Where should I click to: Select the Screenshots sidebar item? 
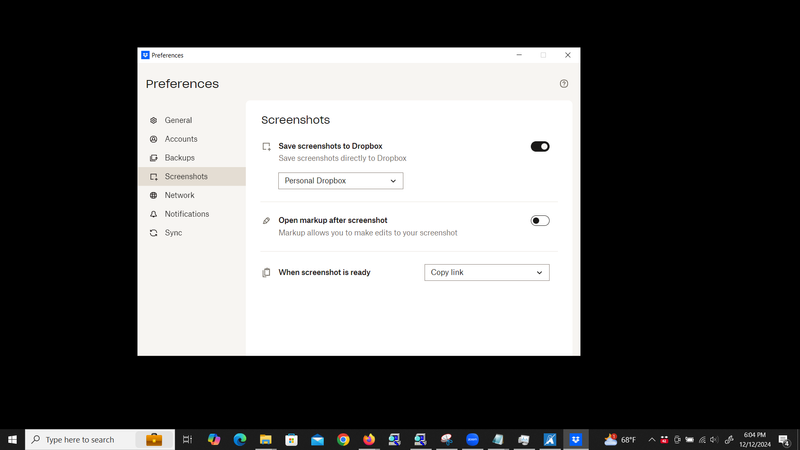pos(192,177)
